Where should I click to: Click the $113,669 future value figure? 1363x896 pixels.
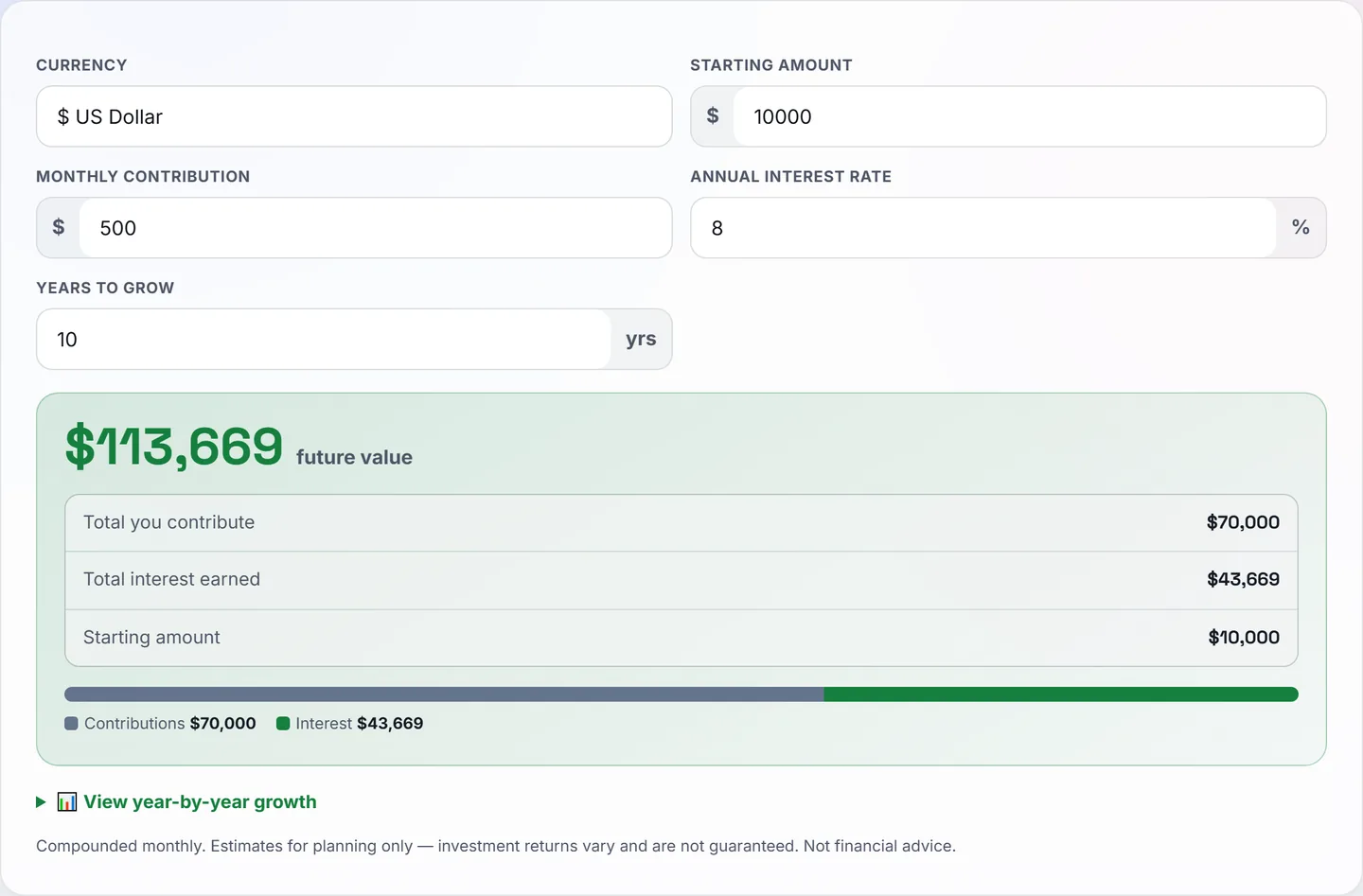click(174, 447)
